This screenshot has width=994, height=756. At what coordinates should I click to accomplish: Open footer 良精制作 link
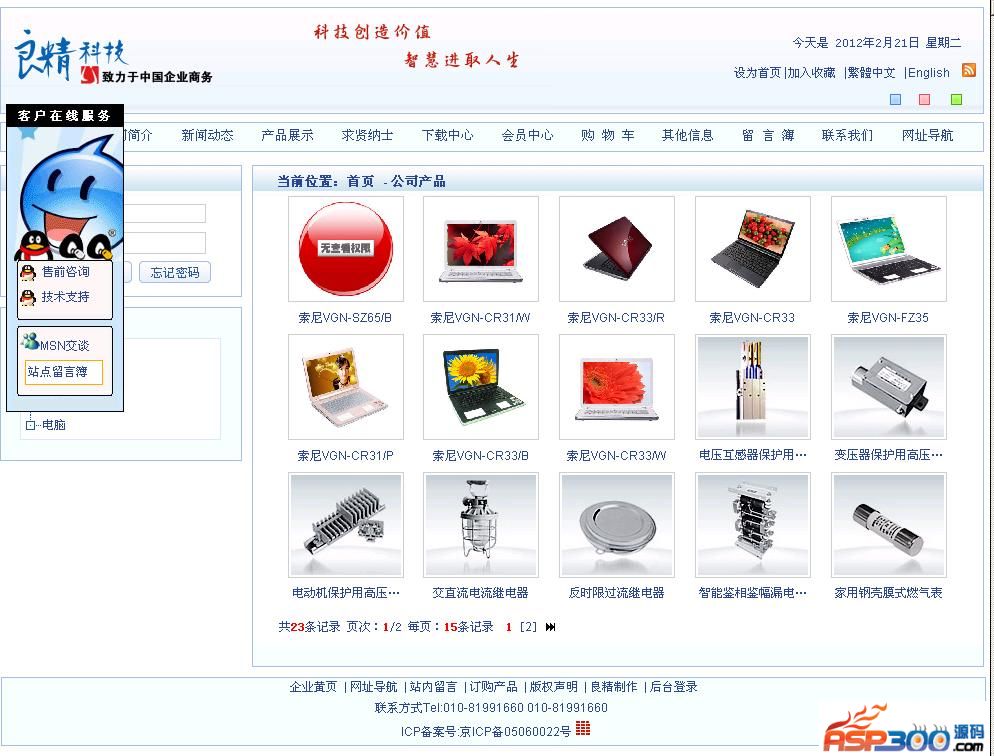click(614, 687)
